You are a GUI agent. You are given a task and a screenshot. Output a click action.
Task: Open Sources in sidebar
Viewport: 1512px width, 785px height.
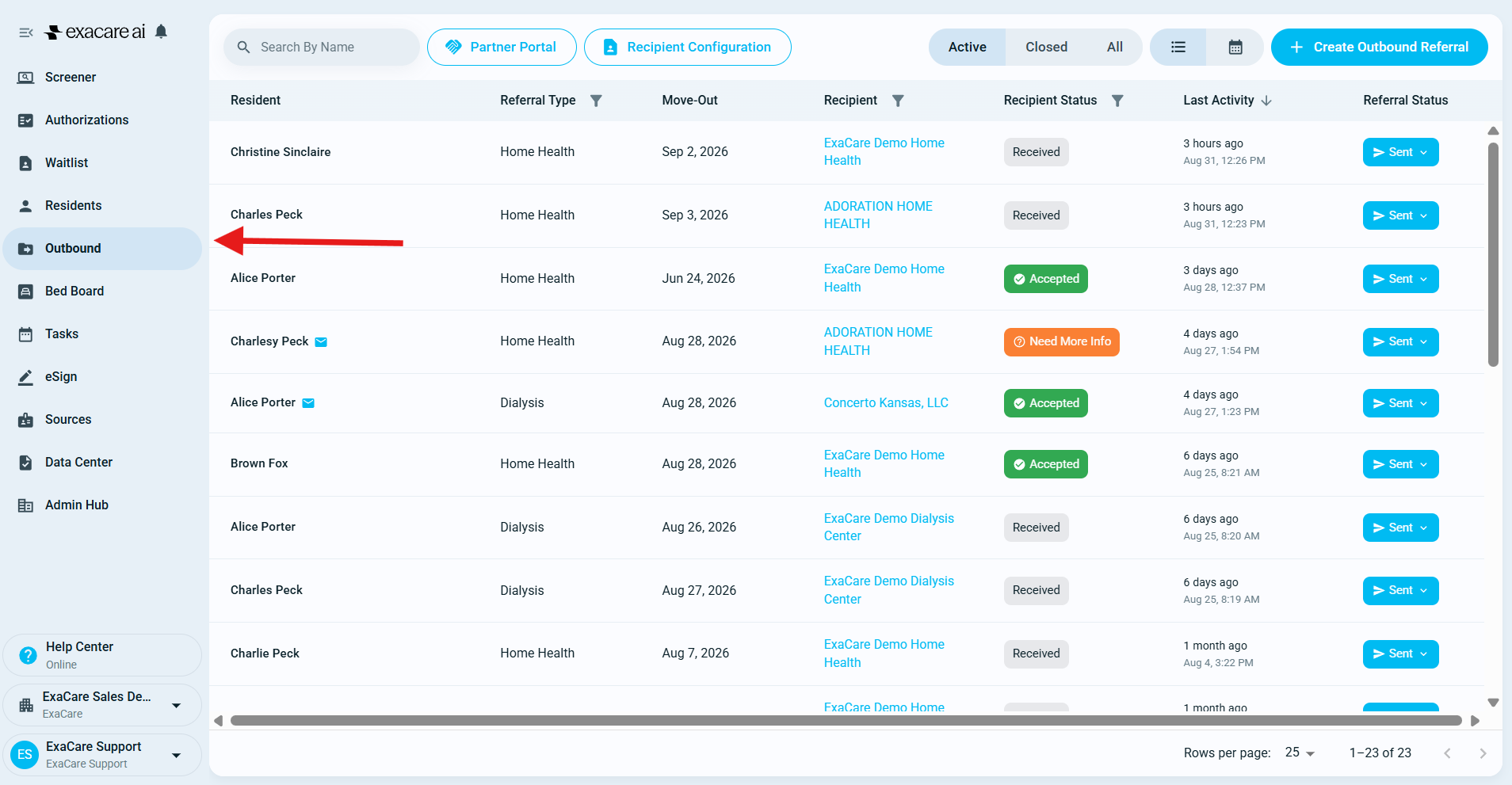click(102, 420)
